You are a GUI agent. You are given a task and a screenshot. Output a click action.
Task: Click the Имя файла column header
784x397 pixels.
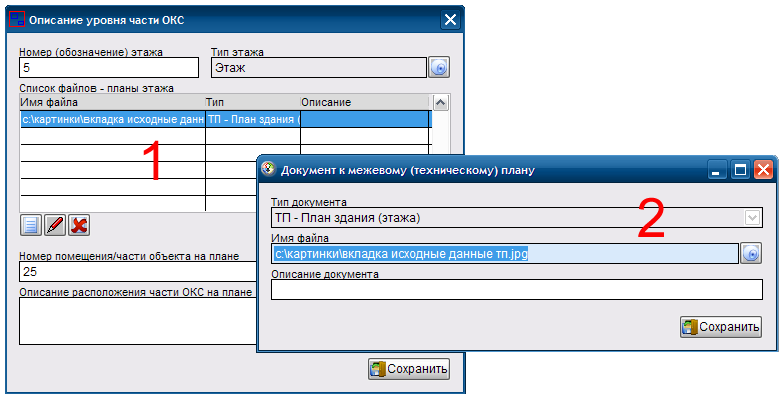click(x=112, y=102)
